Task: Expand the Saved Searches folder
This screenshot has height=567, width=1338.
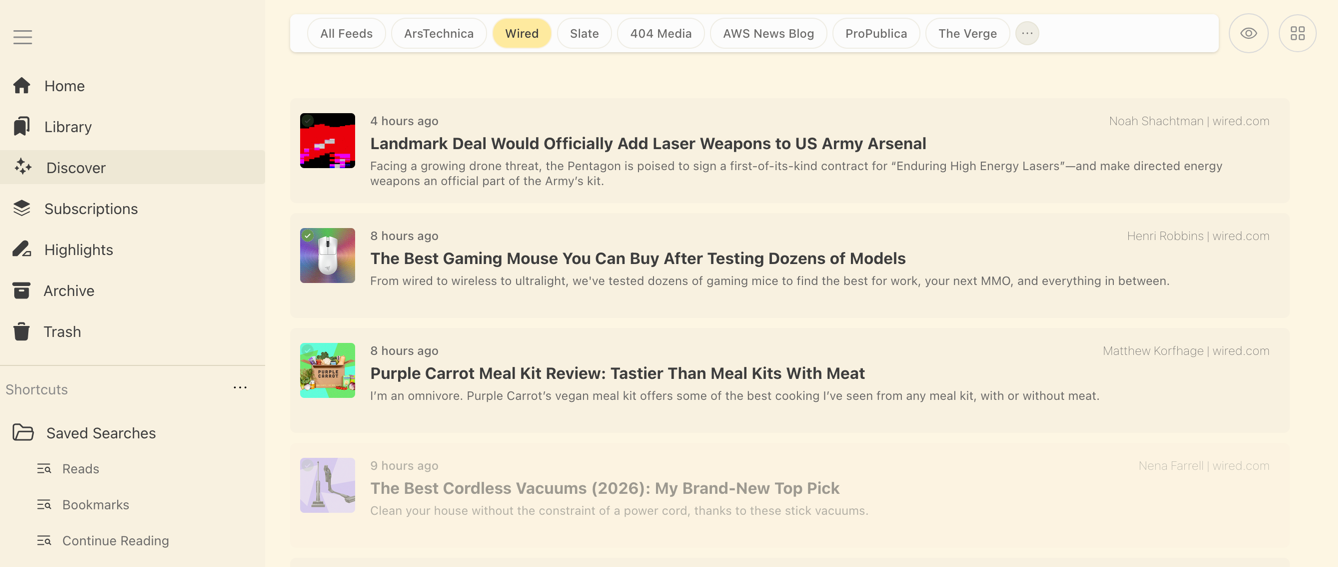Action: [101, 433]
